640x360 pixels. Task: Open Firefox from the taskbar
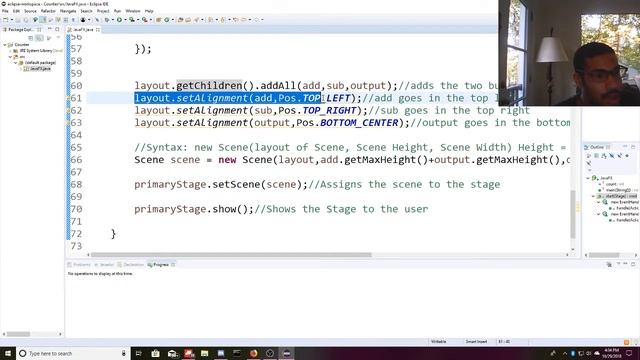pos(253,353)
